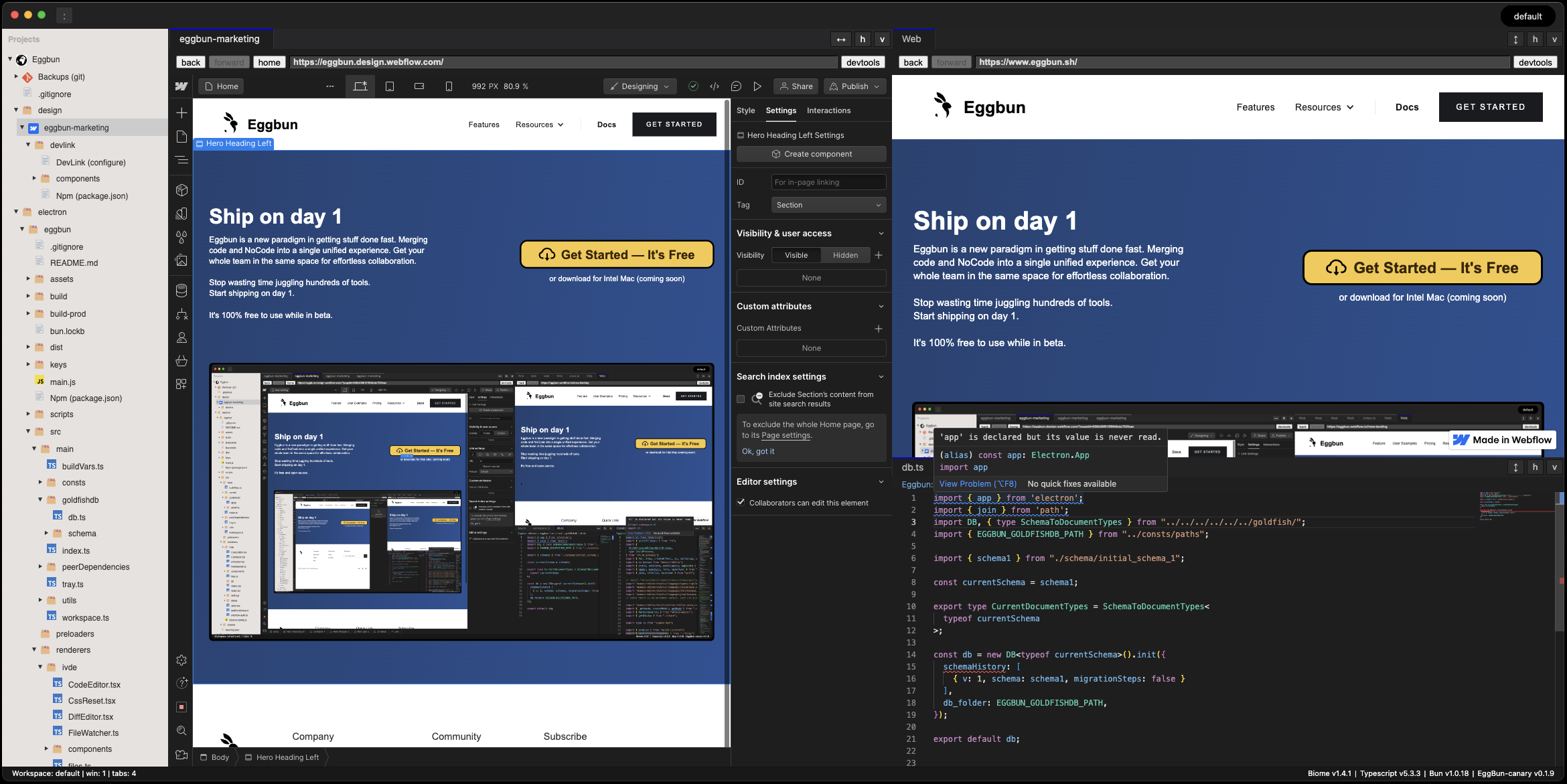The image size is (1567, 784).
Task: Click the green check status icon
Action: click(x=694, y=86)
